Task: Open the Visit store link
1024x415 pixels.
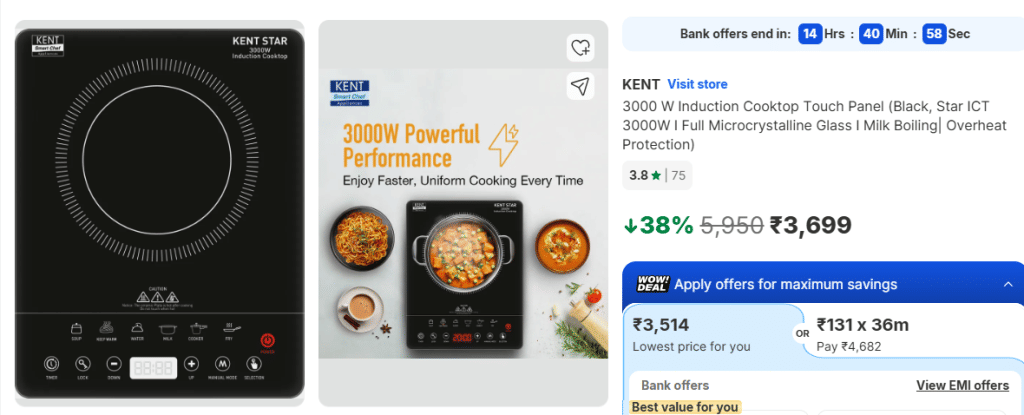Action: click(697, 84)
